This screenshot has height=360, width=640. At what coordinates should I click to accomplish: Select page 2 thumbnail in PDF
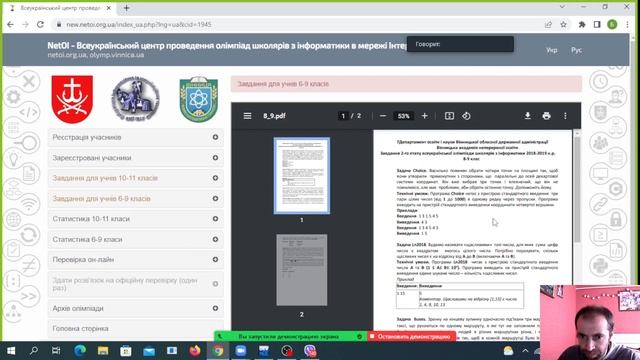(x=302, y=270)
